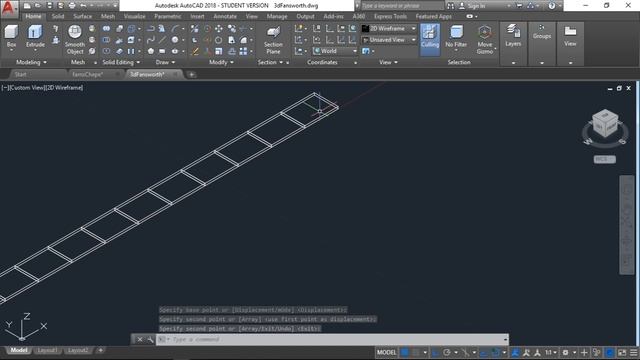Select the Array tool in Modify panel
Viewport: 640px width, 360px height.
[243, 51]
